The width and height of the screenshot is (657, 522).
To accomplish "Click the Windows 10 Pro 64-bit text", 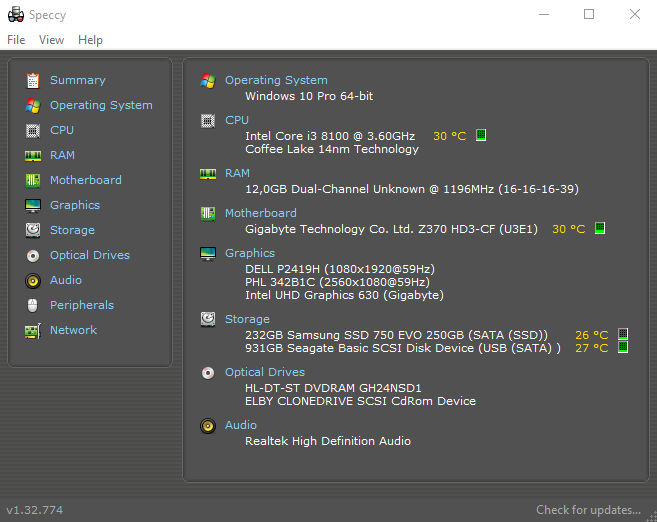I will 309,96.
